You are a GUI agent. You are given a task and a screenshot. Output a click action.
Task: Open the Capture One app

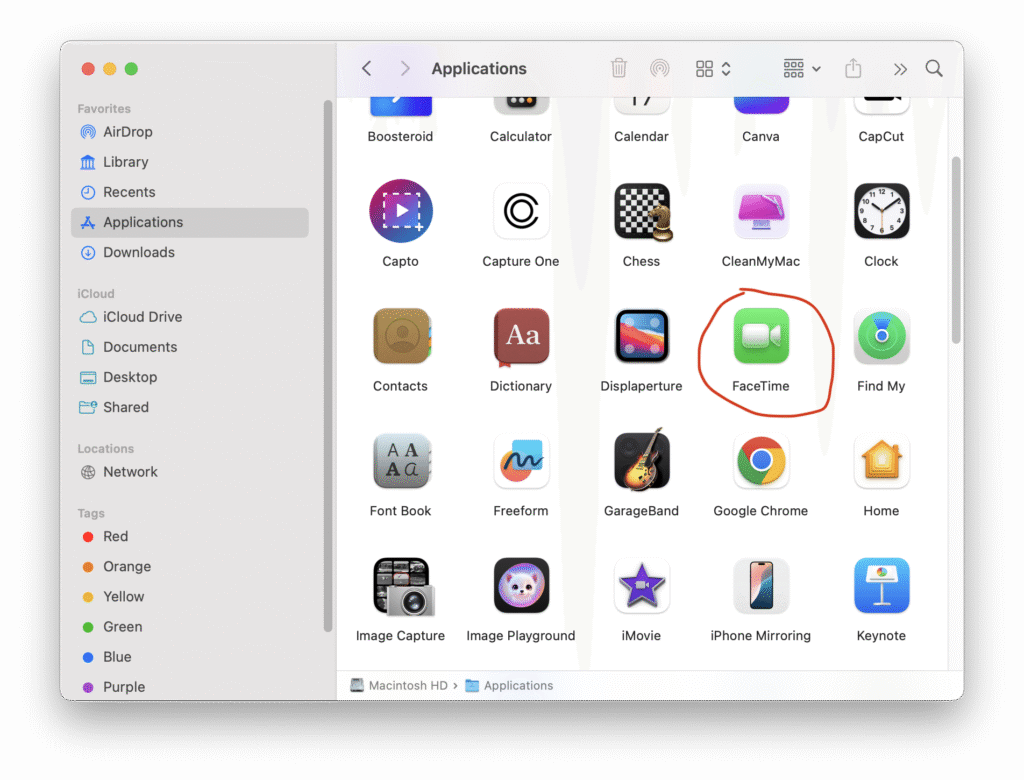point(520,211)
